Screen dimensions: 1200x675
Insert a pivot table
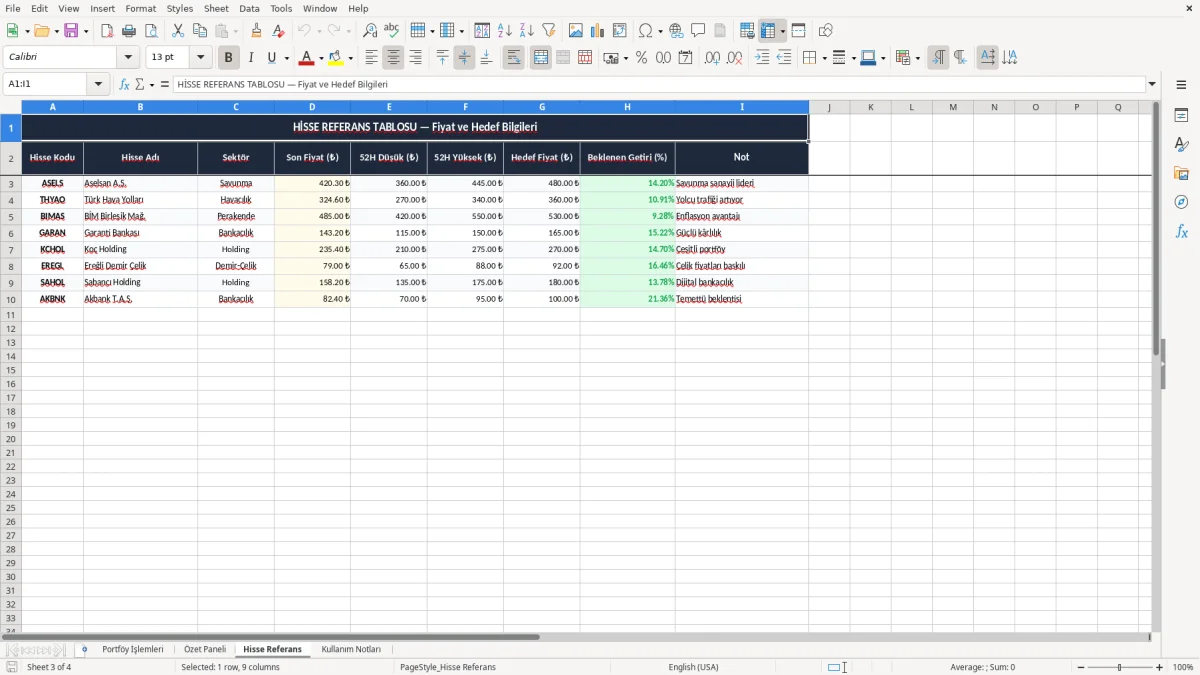[x=620, y=31]
